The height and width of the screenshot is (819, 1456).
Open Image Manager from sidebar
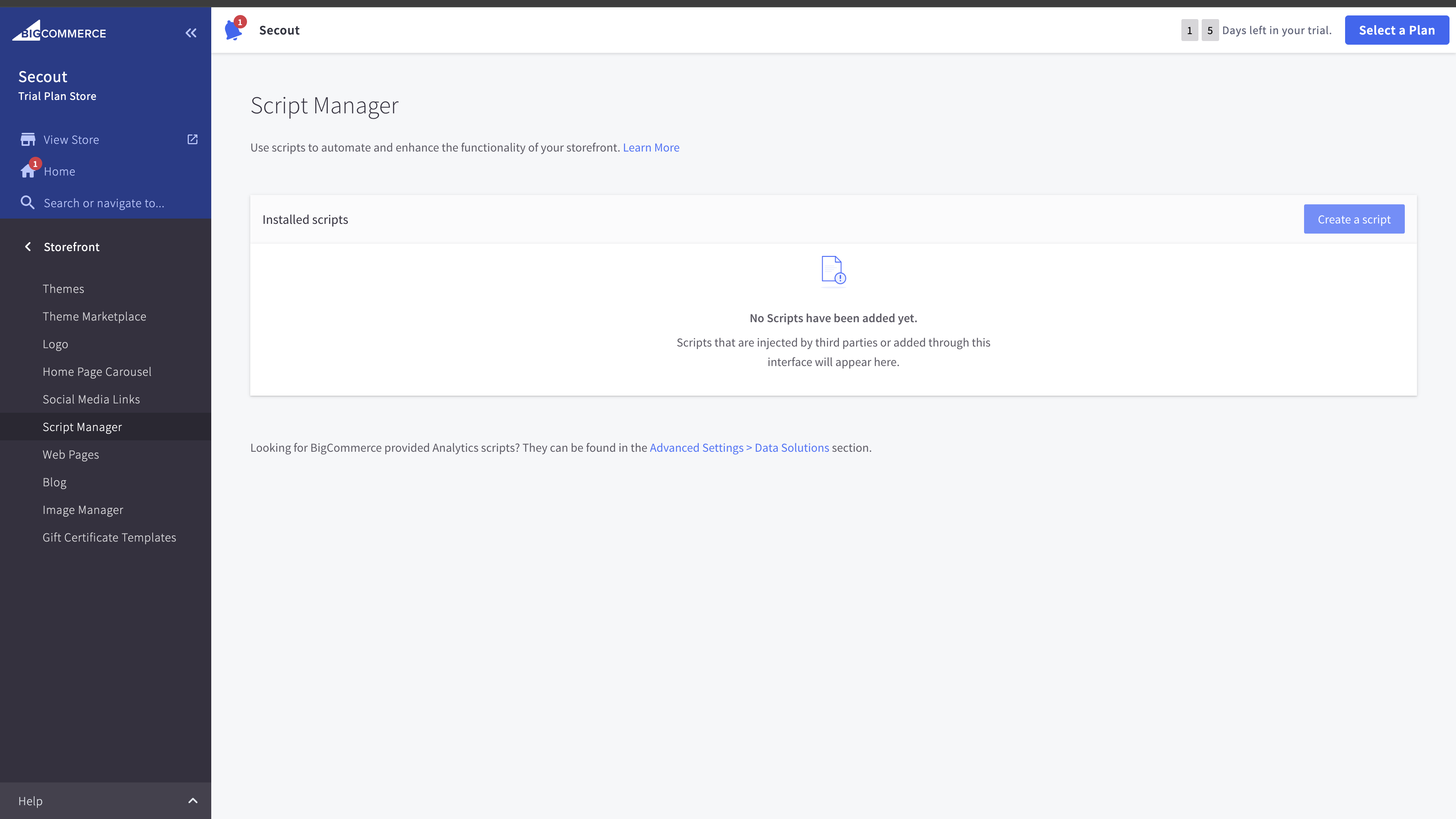tap(82, 510)
